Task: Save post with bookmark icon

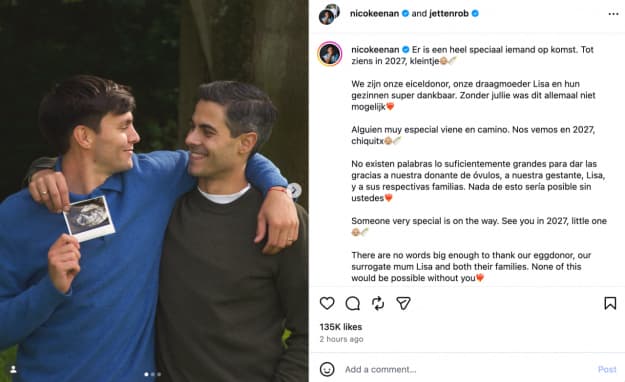Action: point(610,303)
